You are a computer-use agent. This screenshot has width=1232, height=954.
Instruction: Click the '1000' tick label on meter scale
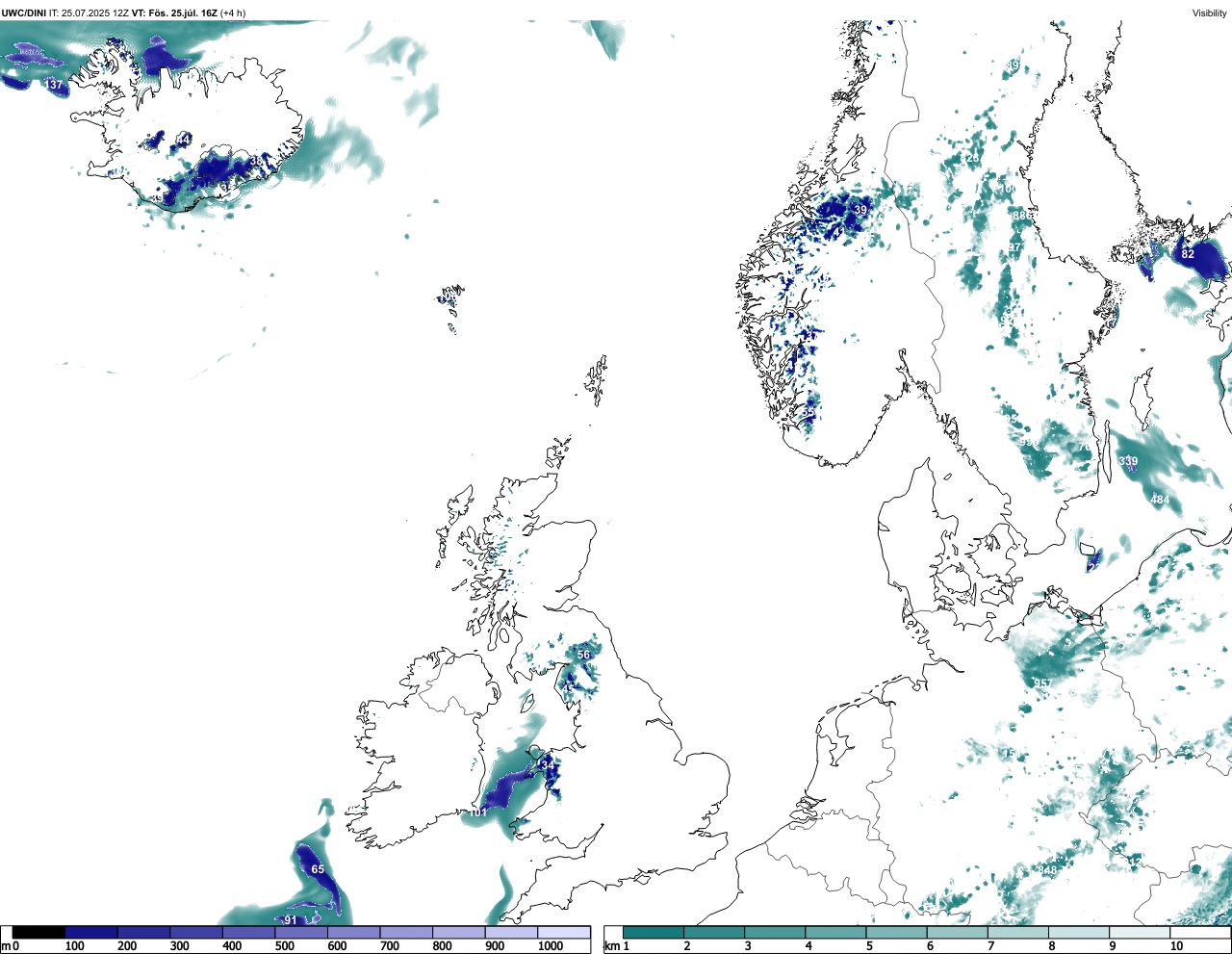551,946
